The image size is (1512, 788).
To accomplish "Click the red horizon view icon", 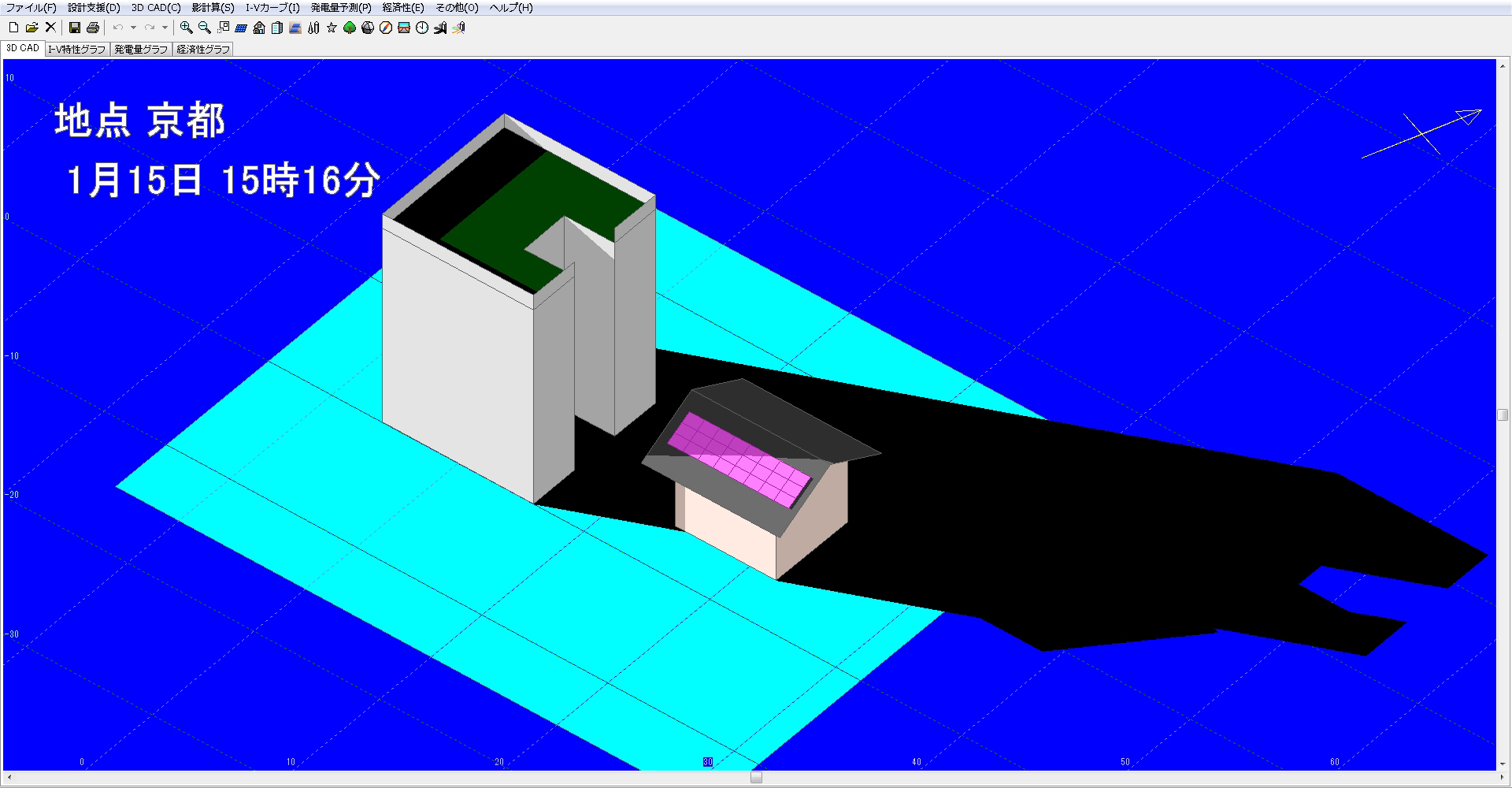I will pos(404,28).
